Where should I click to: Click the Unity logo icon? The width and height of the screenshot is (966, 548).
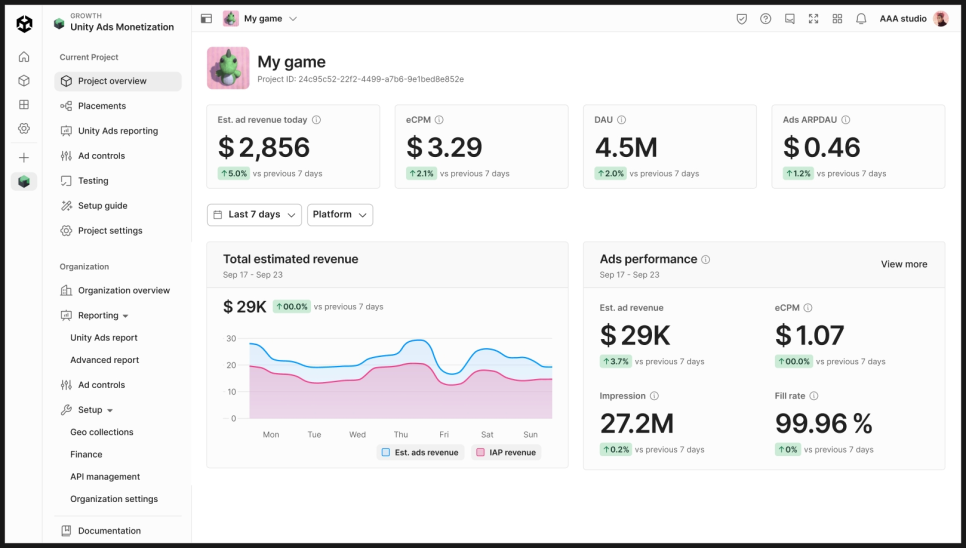point(24,23)
